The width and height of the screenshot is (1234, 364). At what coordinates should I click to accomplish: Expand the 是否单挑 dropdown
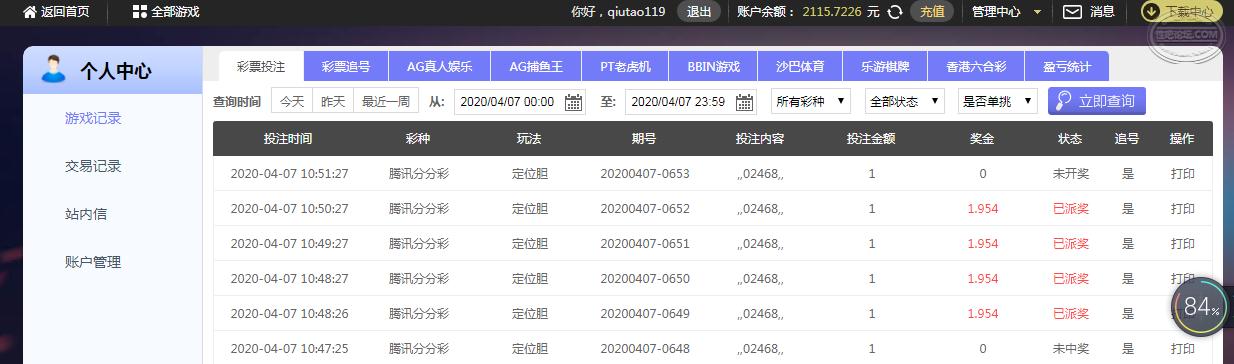[x=998, y=101]
